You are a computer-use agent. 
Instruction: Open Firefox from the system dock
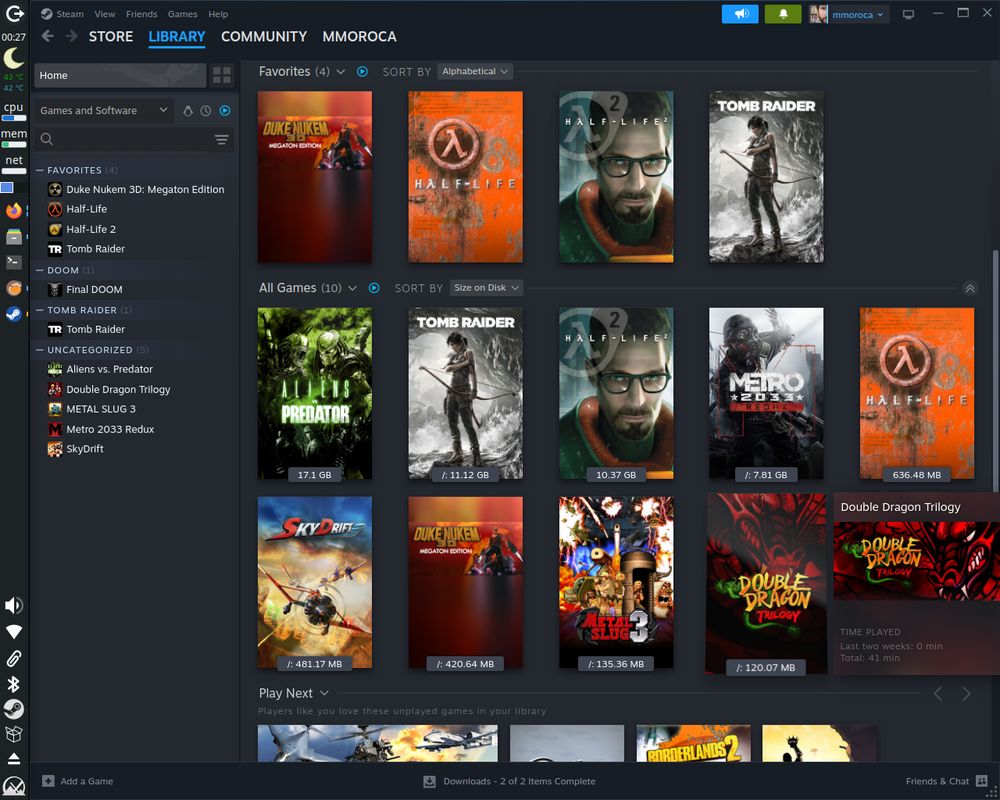[x=13, y=211]
